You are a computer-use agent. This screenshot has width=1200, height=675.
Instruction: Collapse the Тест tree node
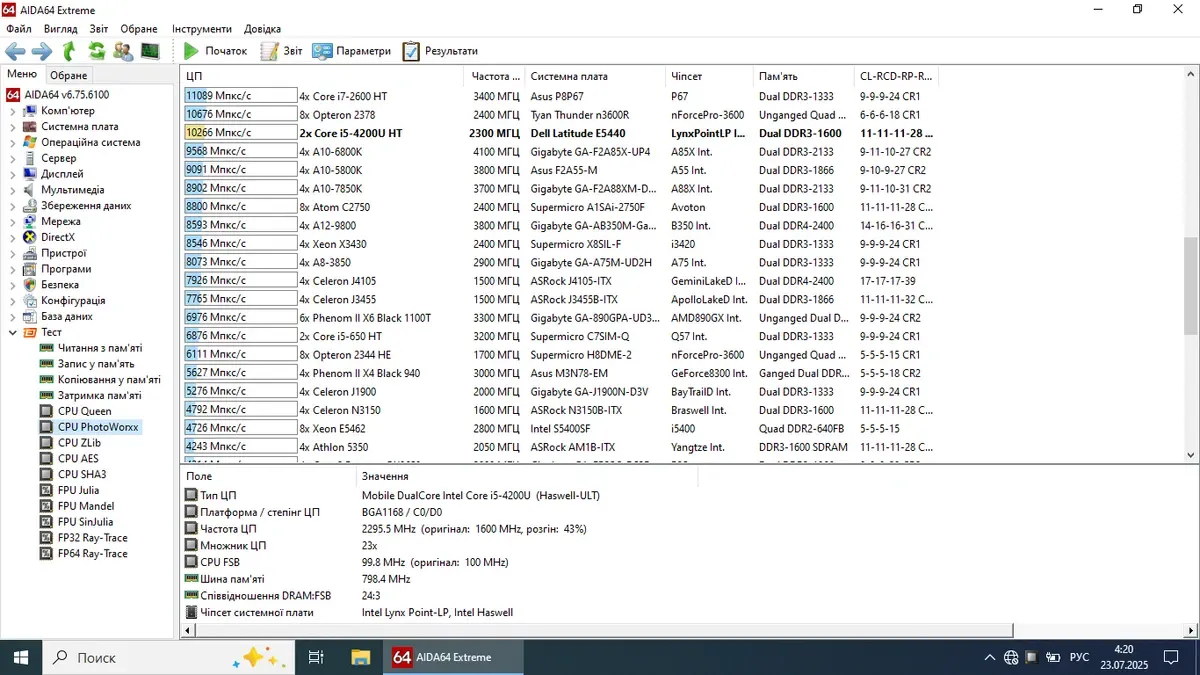(x=12, y=332)
